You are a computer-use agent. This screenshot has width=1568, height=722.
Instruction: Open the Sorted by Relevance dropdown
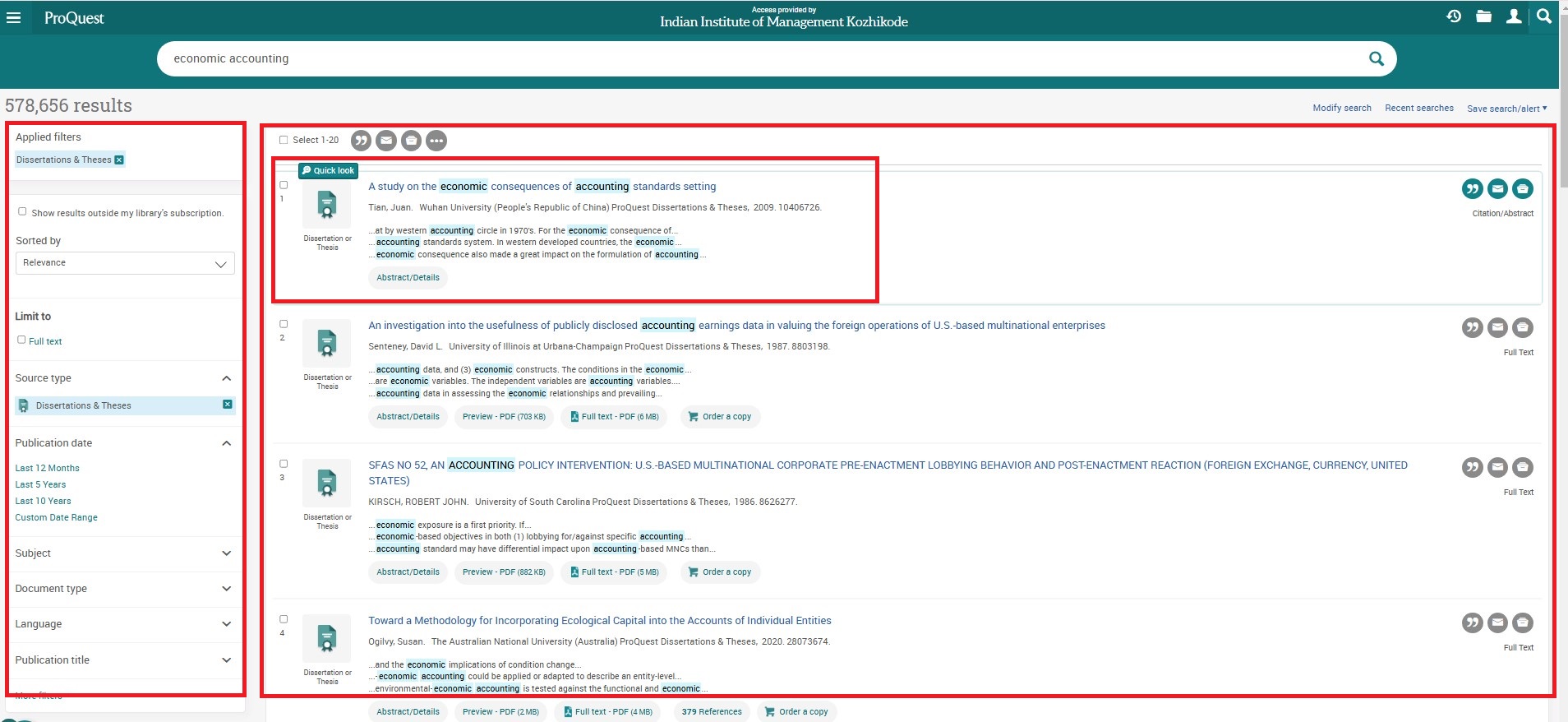coord(125,263)
